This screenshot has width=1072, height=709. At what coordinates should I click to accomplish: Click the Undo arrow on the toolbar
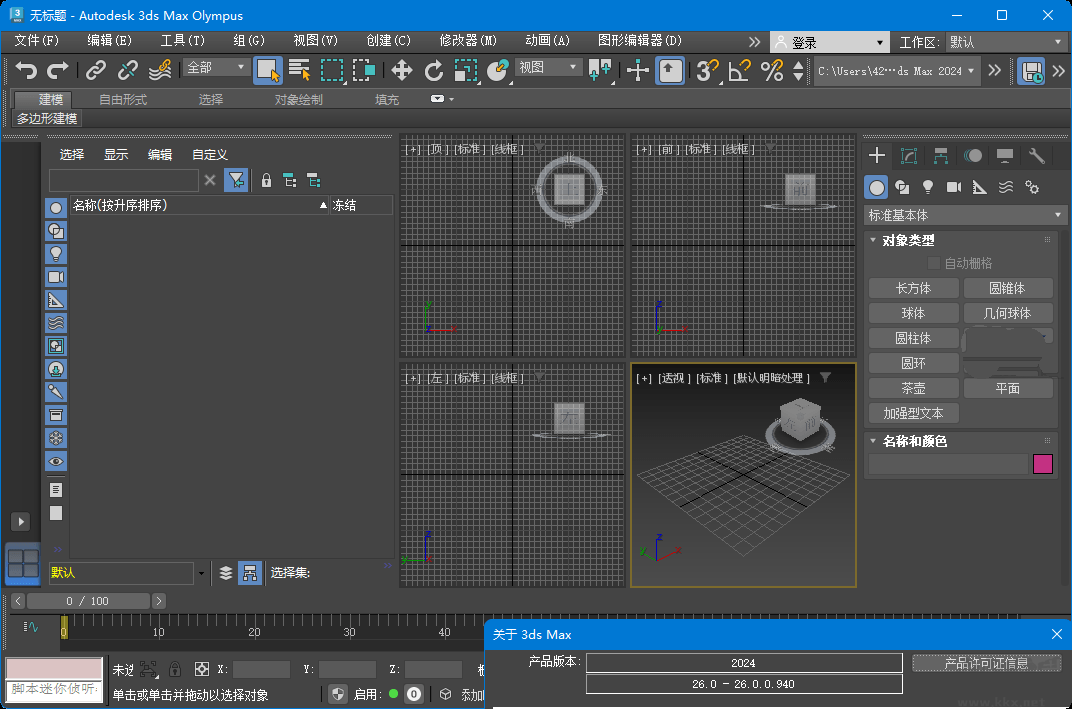(26, 68)
